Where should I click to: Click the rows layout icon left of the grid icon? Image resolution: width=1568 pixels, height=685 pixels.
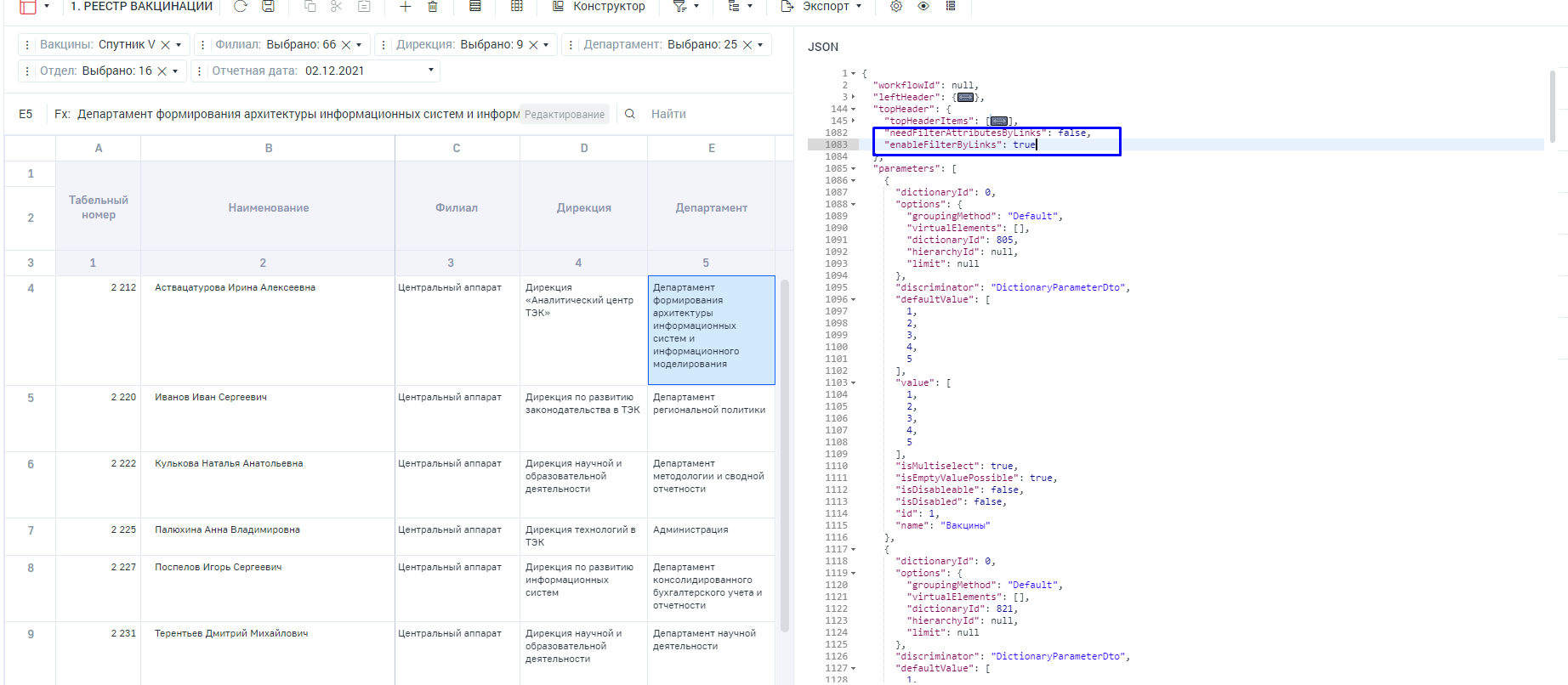tap(475, 6)
